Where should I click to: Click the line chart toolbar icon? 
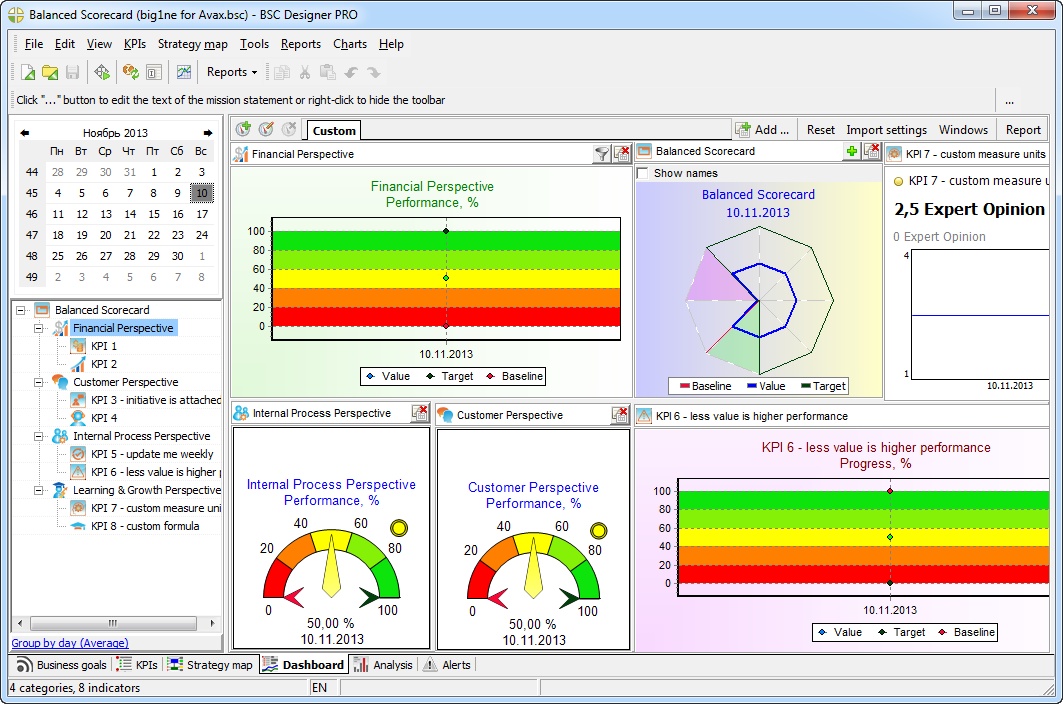coord(184,72)
